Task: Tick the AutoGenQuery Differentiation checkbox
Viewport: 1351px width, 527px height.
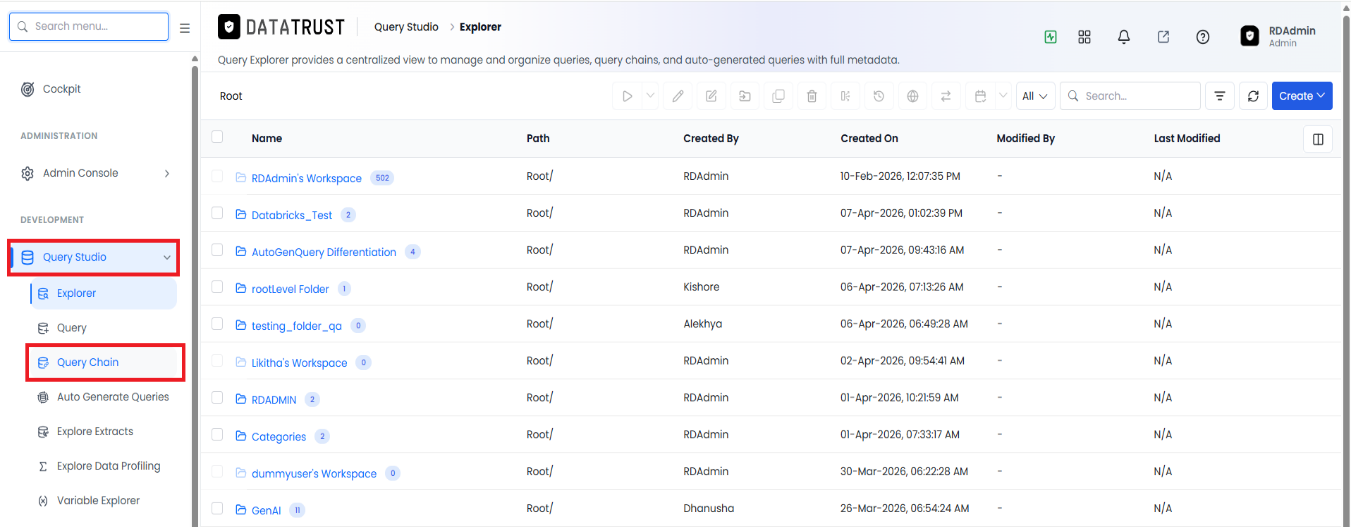Action: (217, 250)
